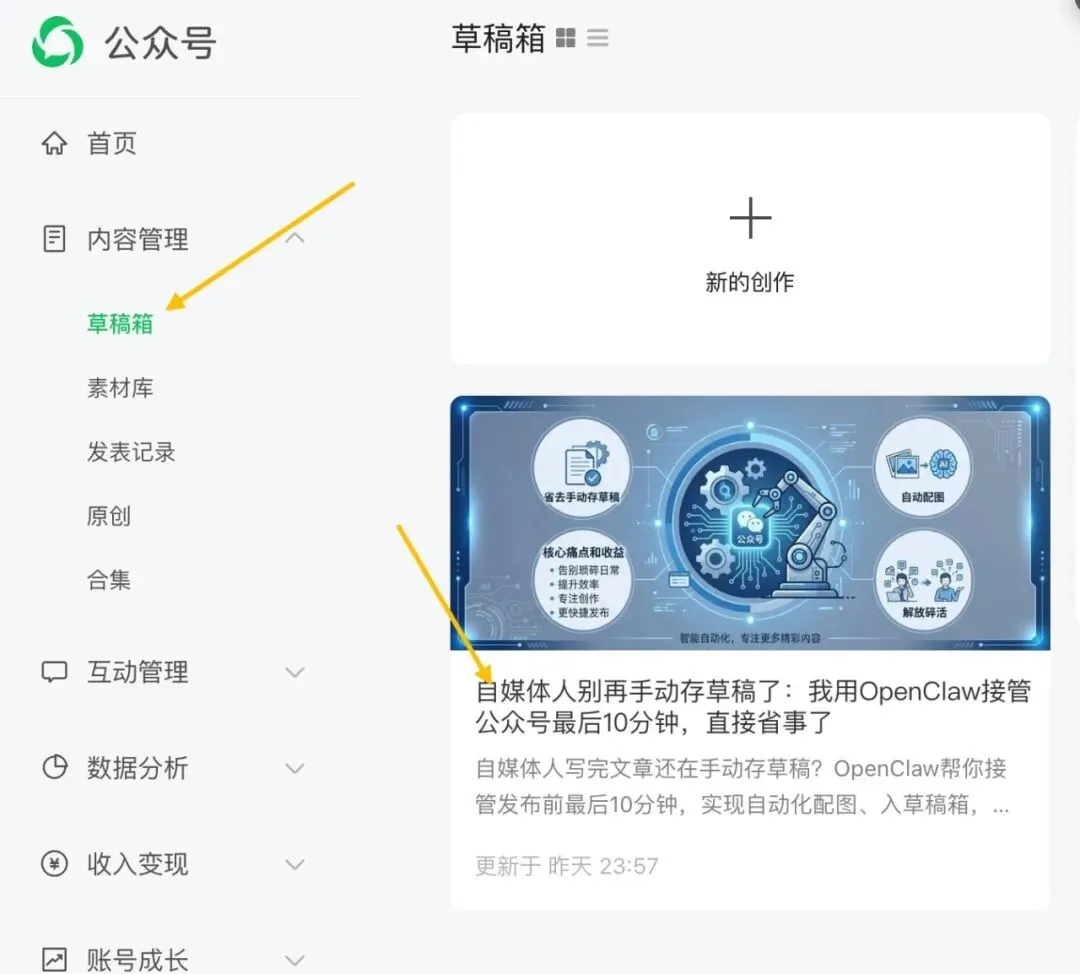Click the yen coin icon for 收入变现
The image size is (1080, 974).
pyautogui.click(x=54, y=864)
